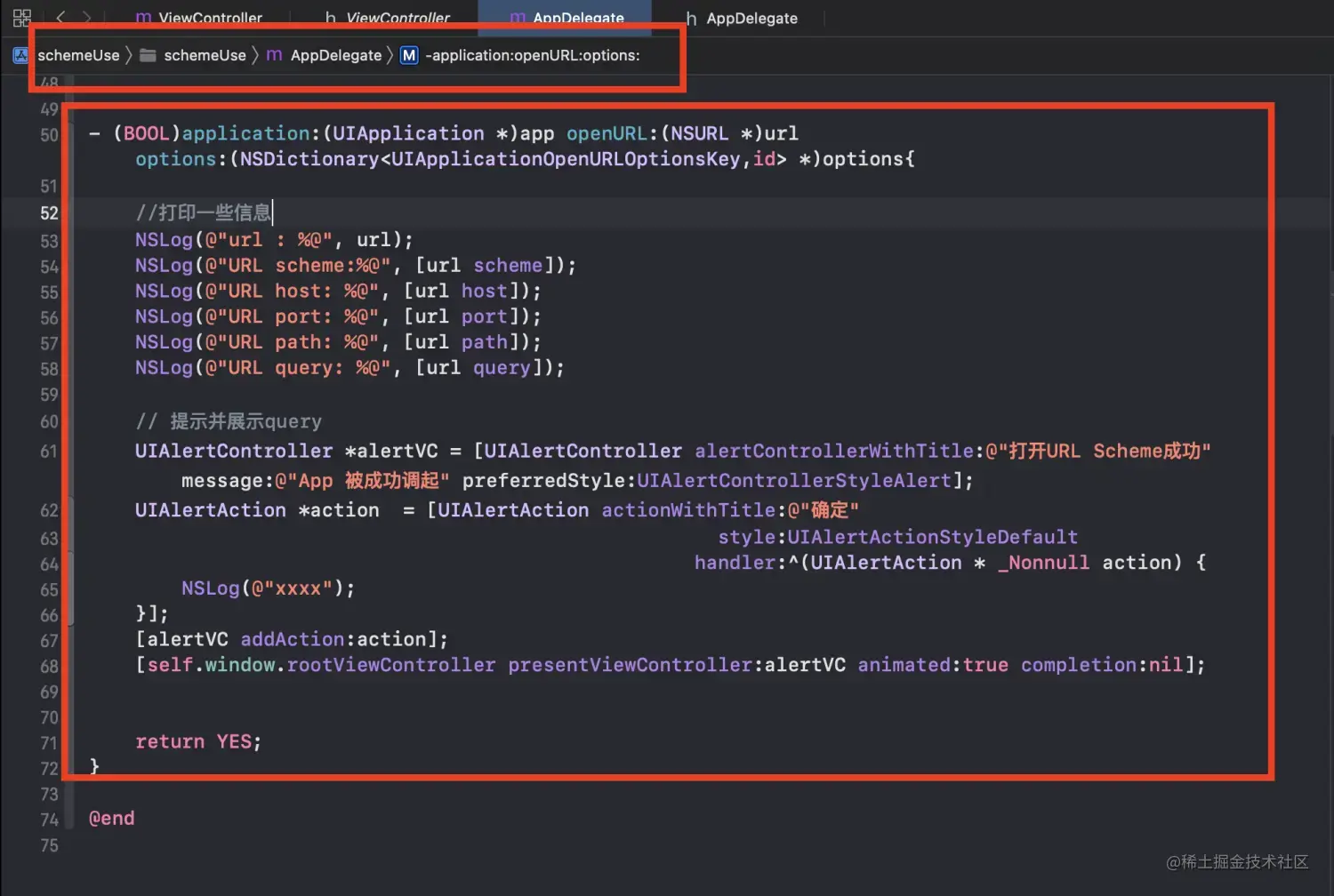The width and height of the screenshot is (1334, 896).
Task: Click line number 52 in gutter
Action: (49, 213)
